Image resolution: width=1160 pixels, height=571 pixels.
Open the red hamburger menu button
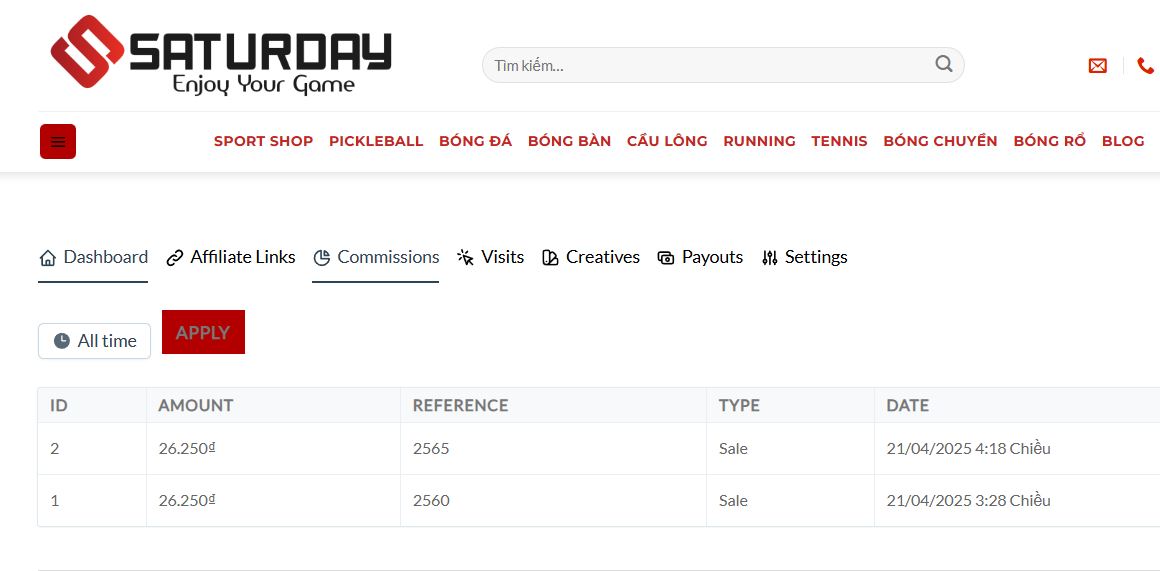pyautogui.click(x=58, y=141)
